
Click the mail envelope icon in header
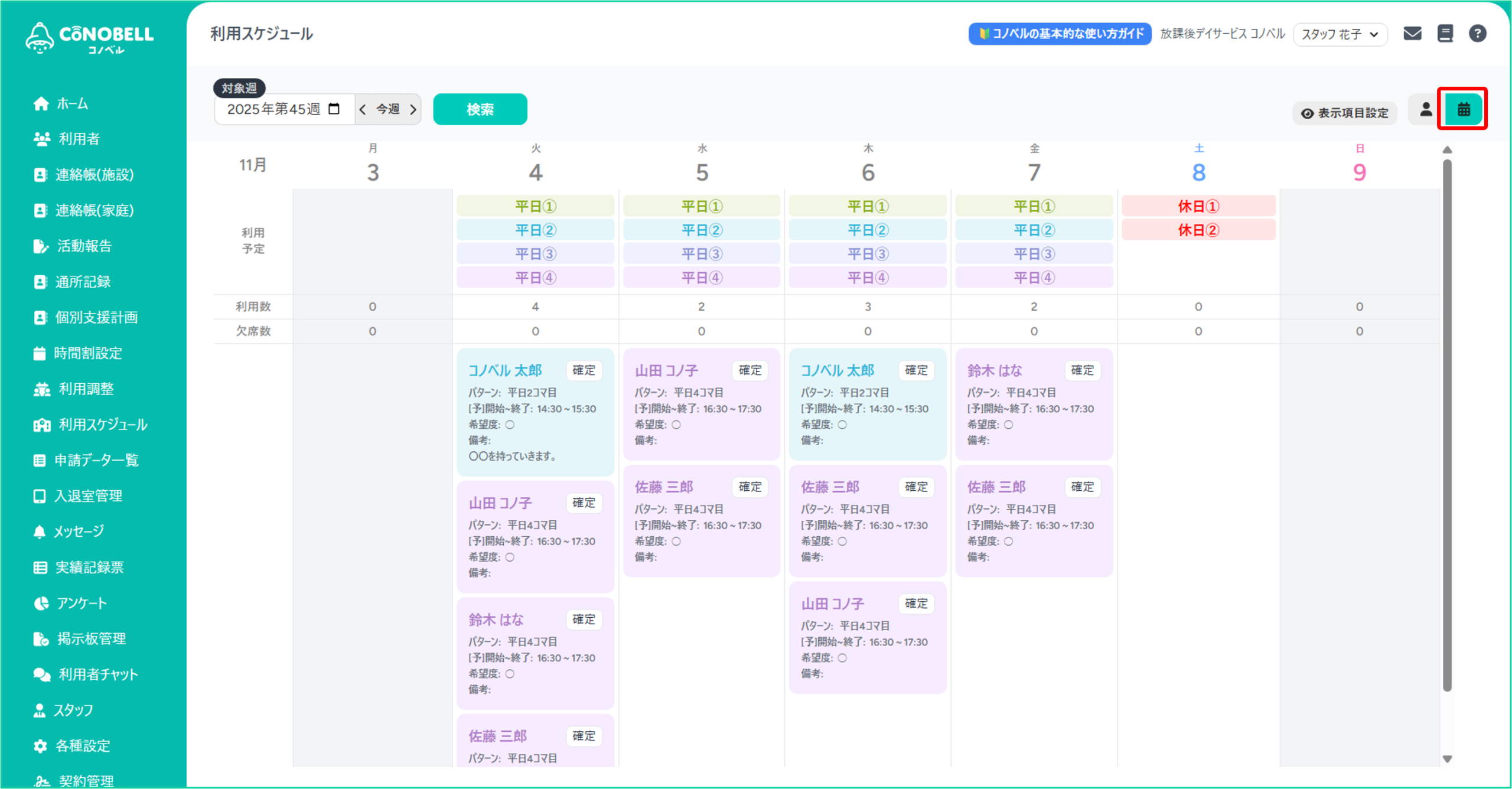[1412, 34]
